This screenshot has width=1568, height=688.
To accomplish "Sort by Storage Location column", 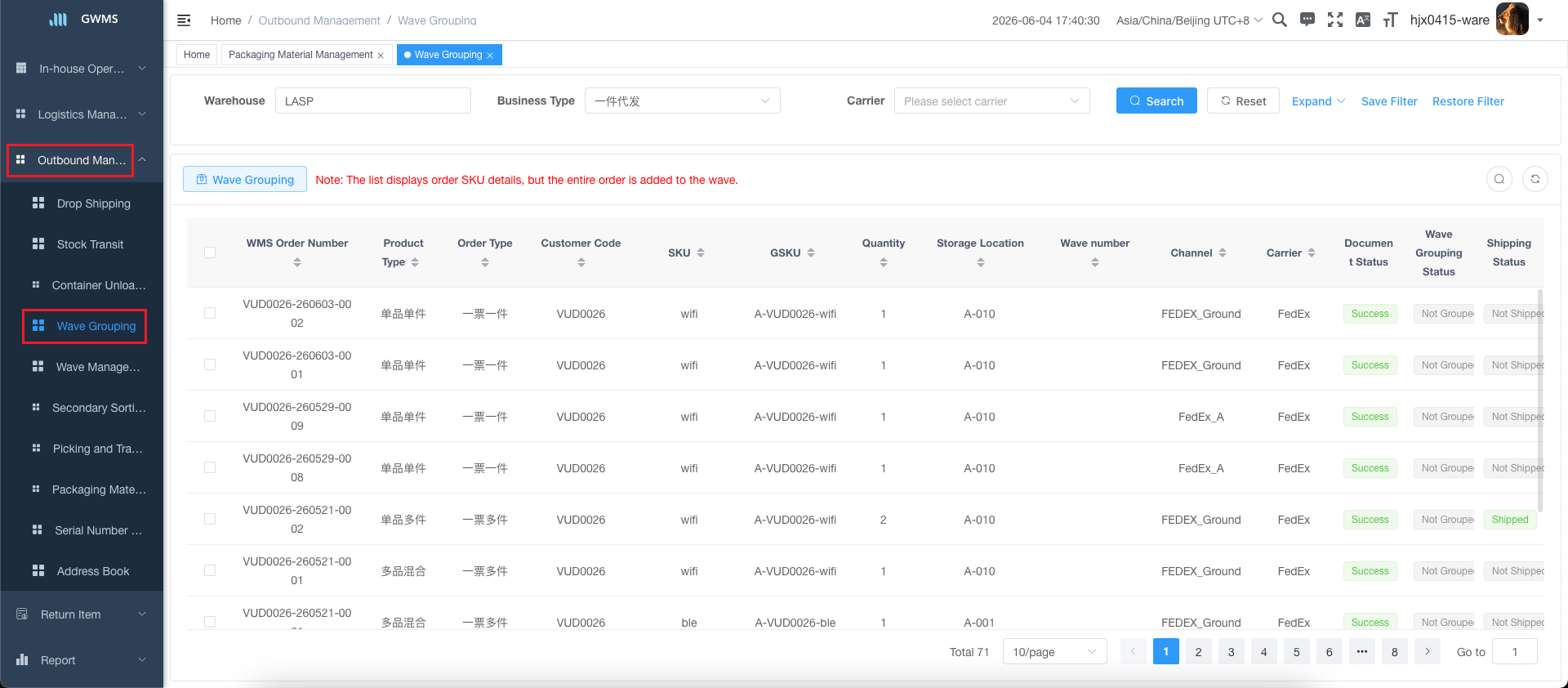I will coord(980,262).
